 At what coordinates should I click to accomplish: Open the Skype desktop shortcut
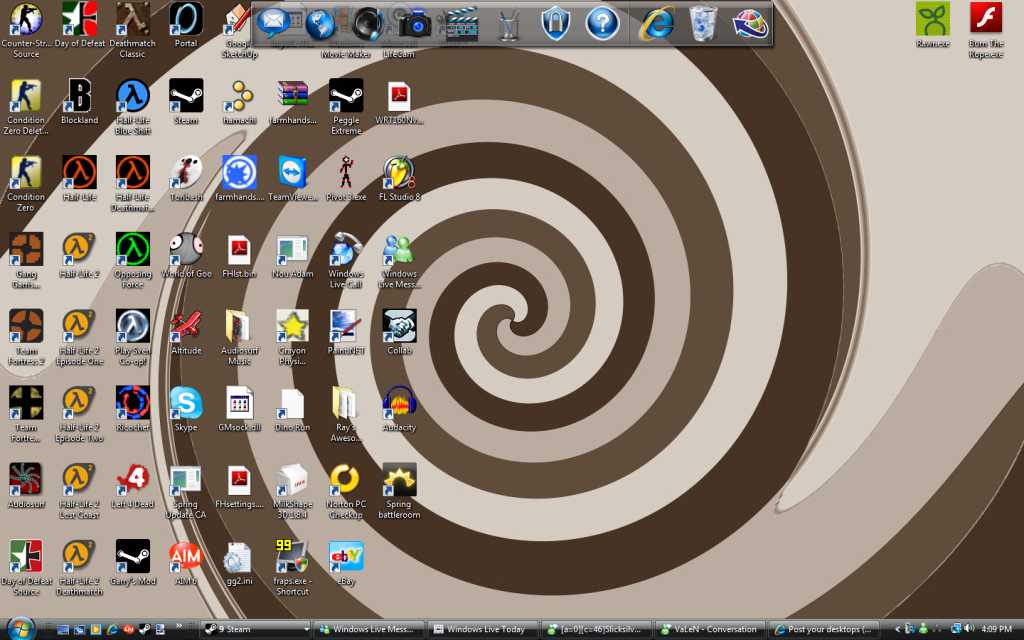point(186,404)
